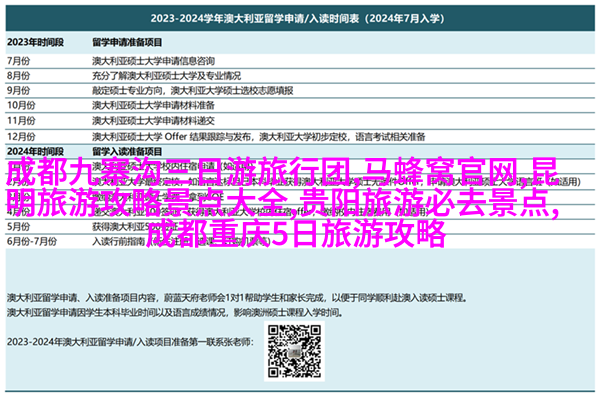The height and width of the screenshot is (397, 600).
Task: Select the "入读行前指南" row text
Action: (x=181, y=242)
